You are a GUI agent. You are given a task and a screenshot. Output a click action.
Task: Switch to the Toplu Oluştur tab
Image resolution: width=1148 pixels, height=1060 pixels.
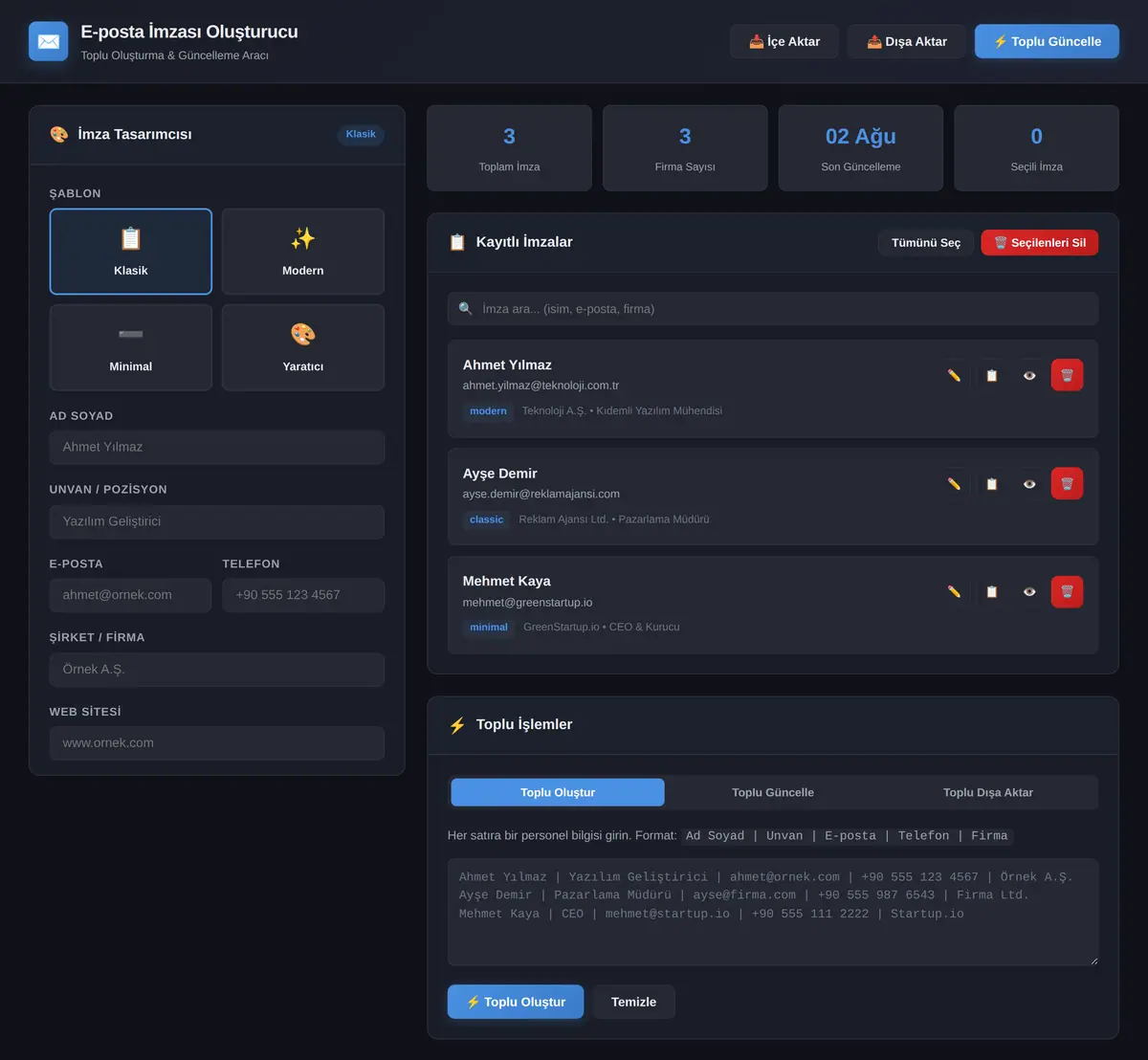[x=558, y=792]
